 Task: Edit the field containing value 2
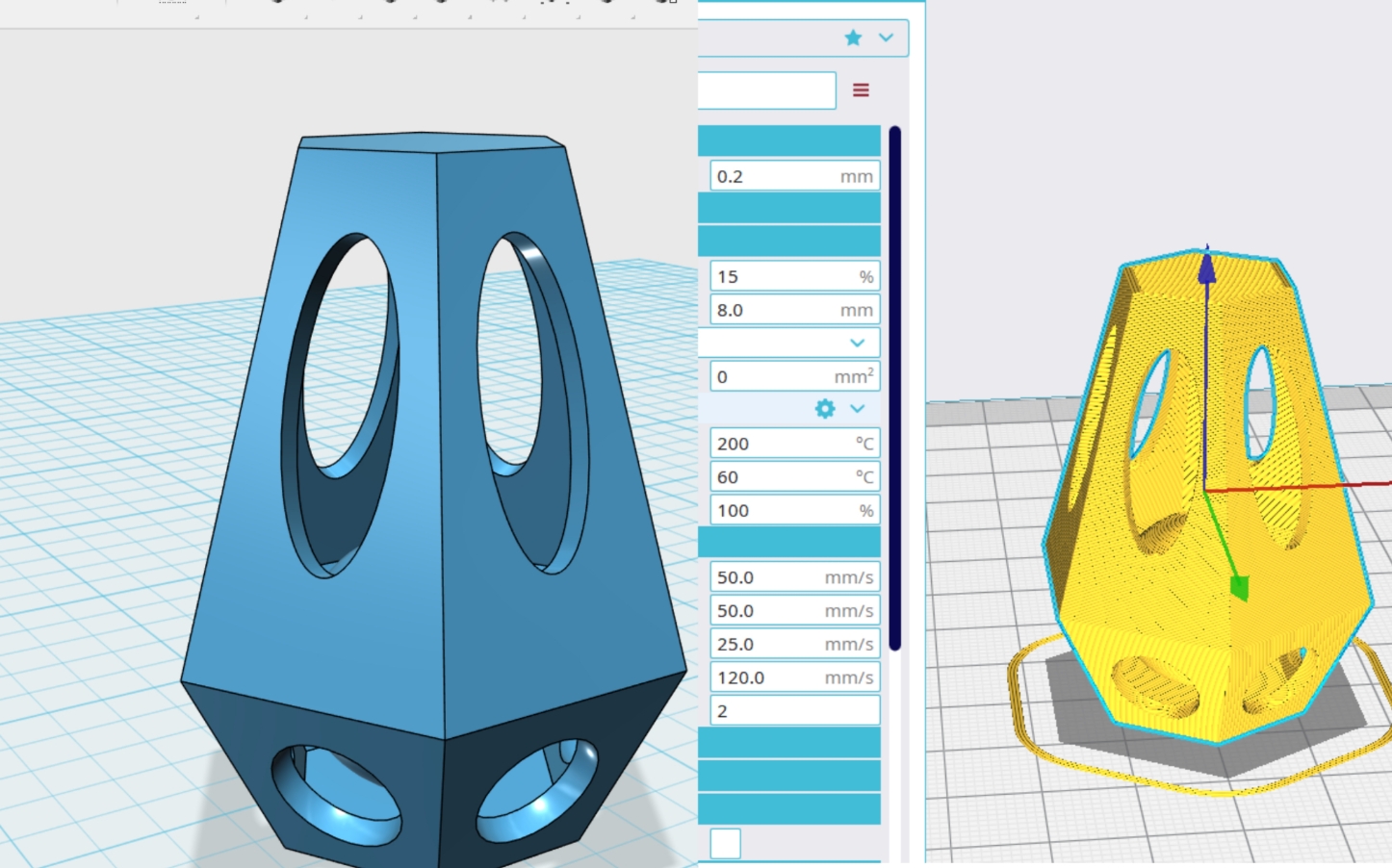795,711
